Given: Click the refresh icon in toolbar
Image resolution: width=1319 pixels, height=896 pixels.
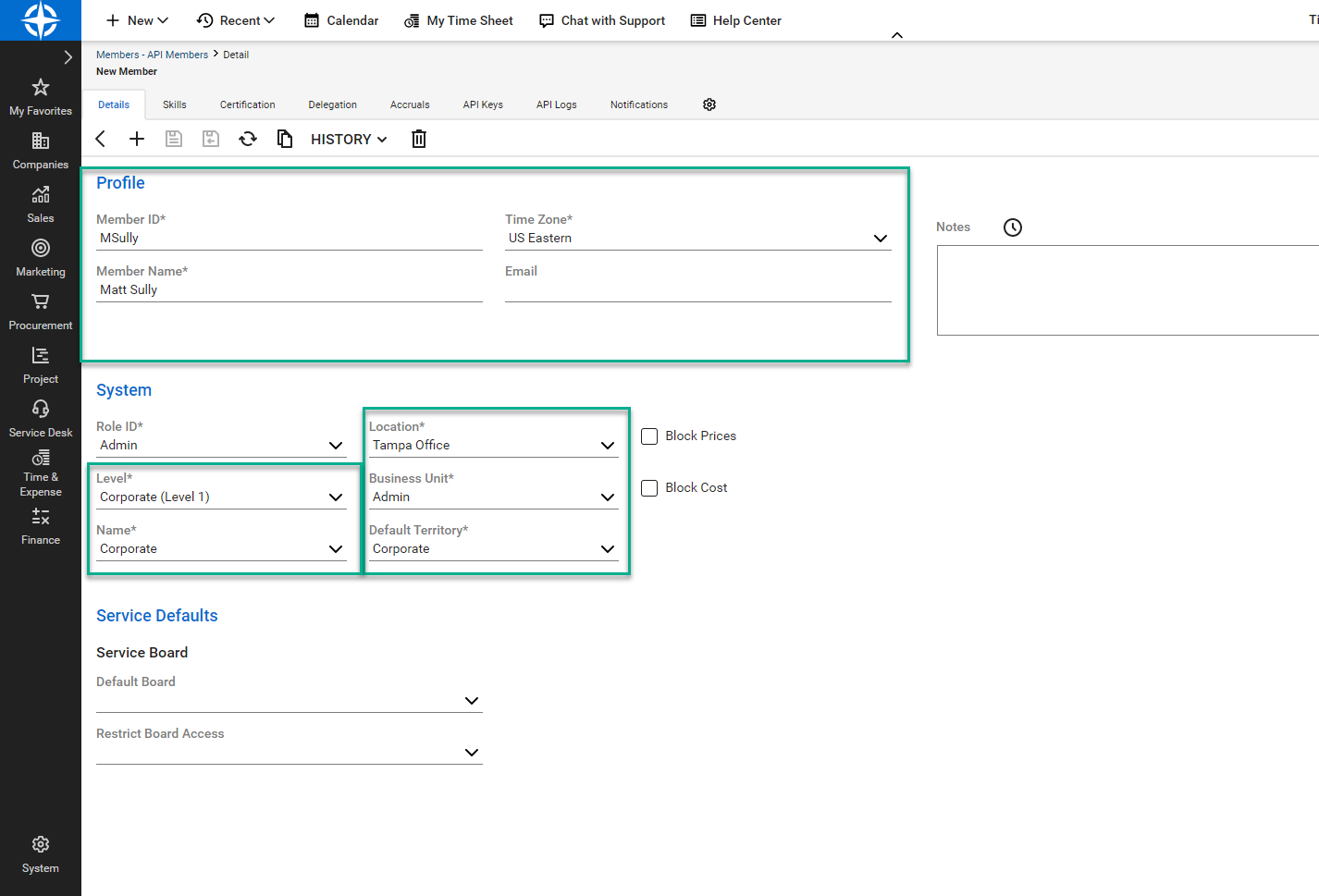Looking at the screenshot, I should click(x=248, y=139).
